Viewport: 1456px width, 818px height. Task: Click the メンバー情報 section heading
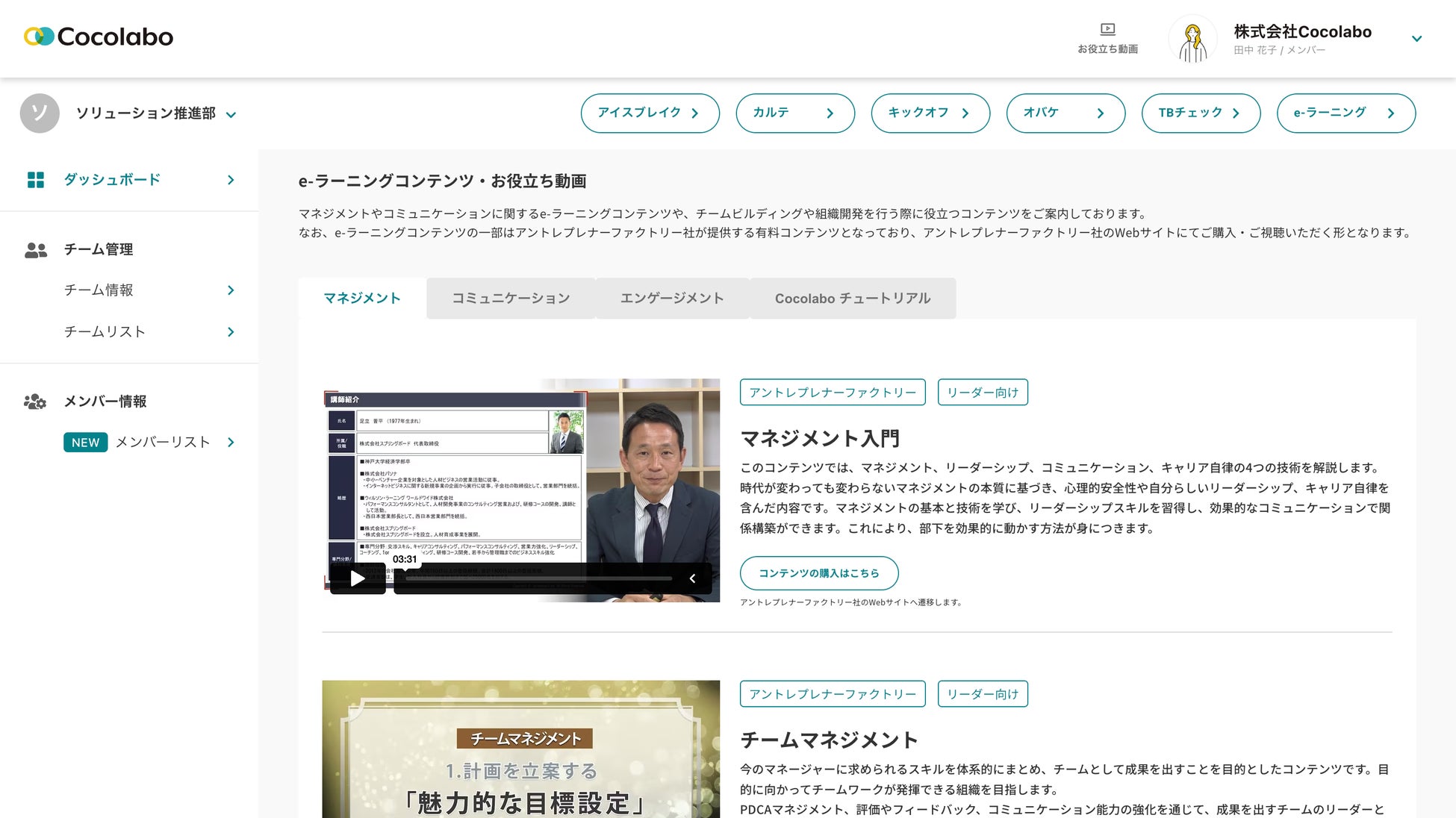pyautogui.click(x=105, y=402)
